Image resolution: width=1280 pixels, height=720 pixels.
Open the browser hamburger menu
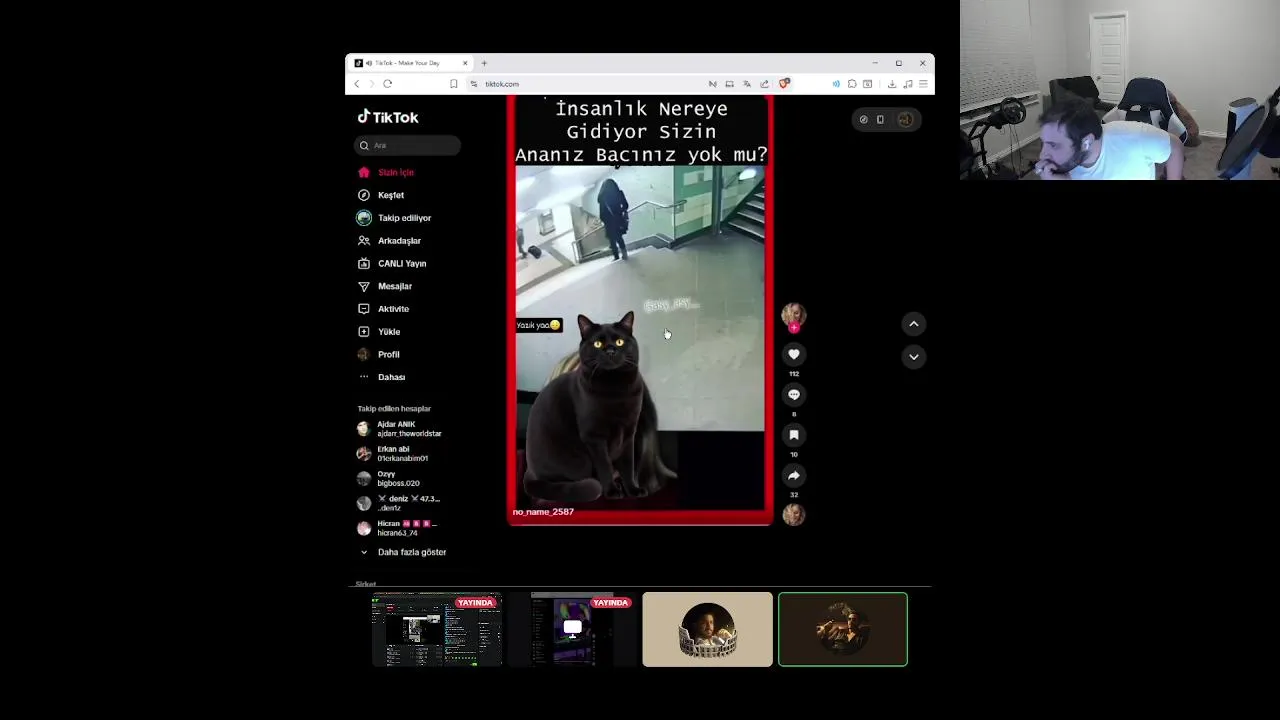pyautogui.click(x=923, y=84)
